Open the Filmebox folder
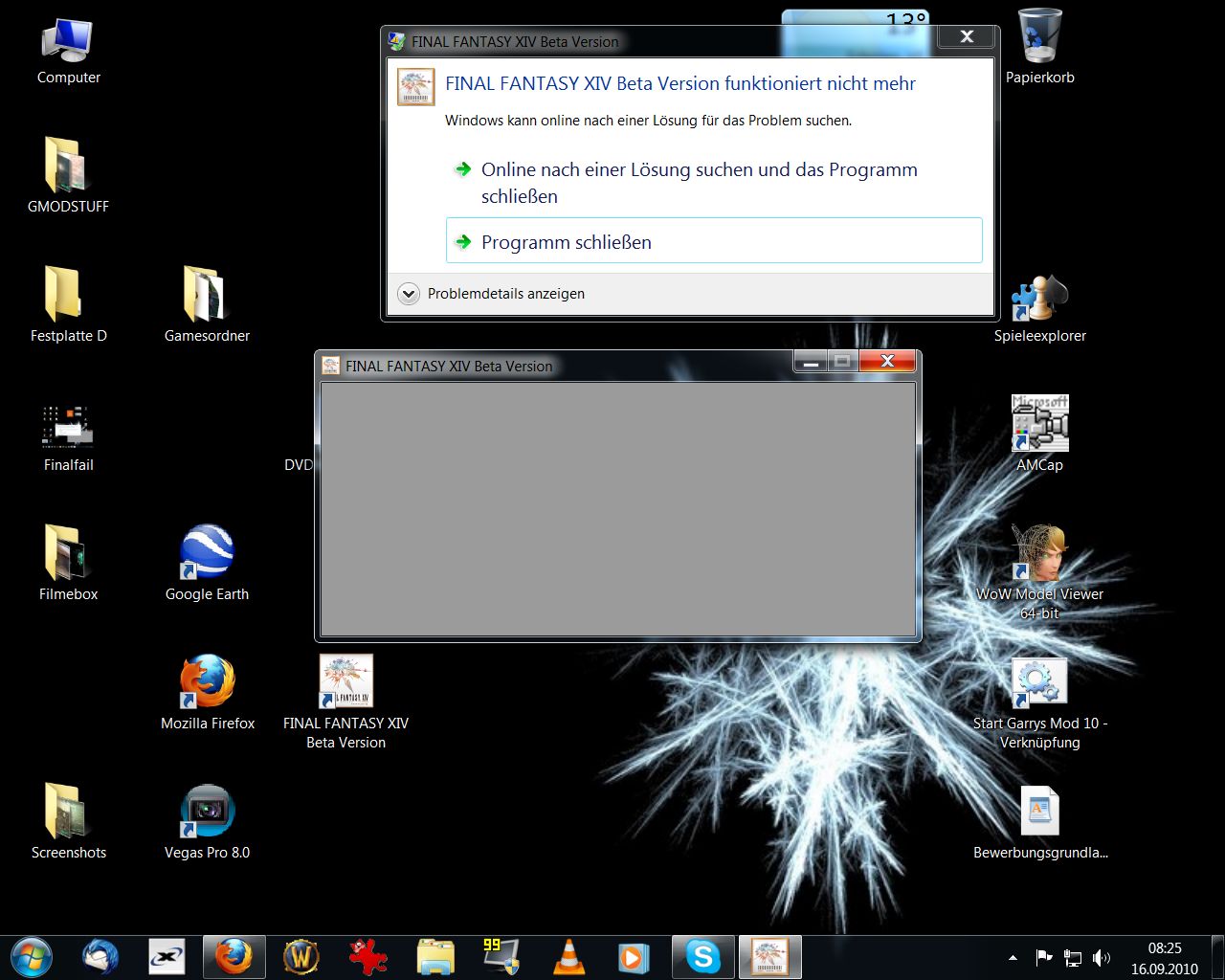This screenshot has height=980, width=1225. (x=68, y=563)
